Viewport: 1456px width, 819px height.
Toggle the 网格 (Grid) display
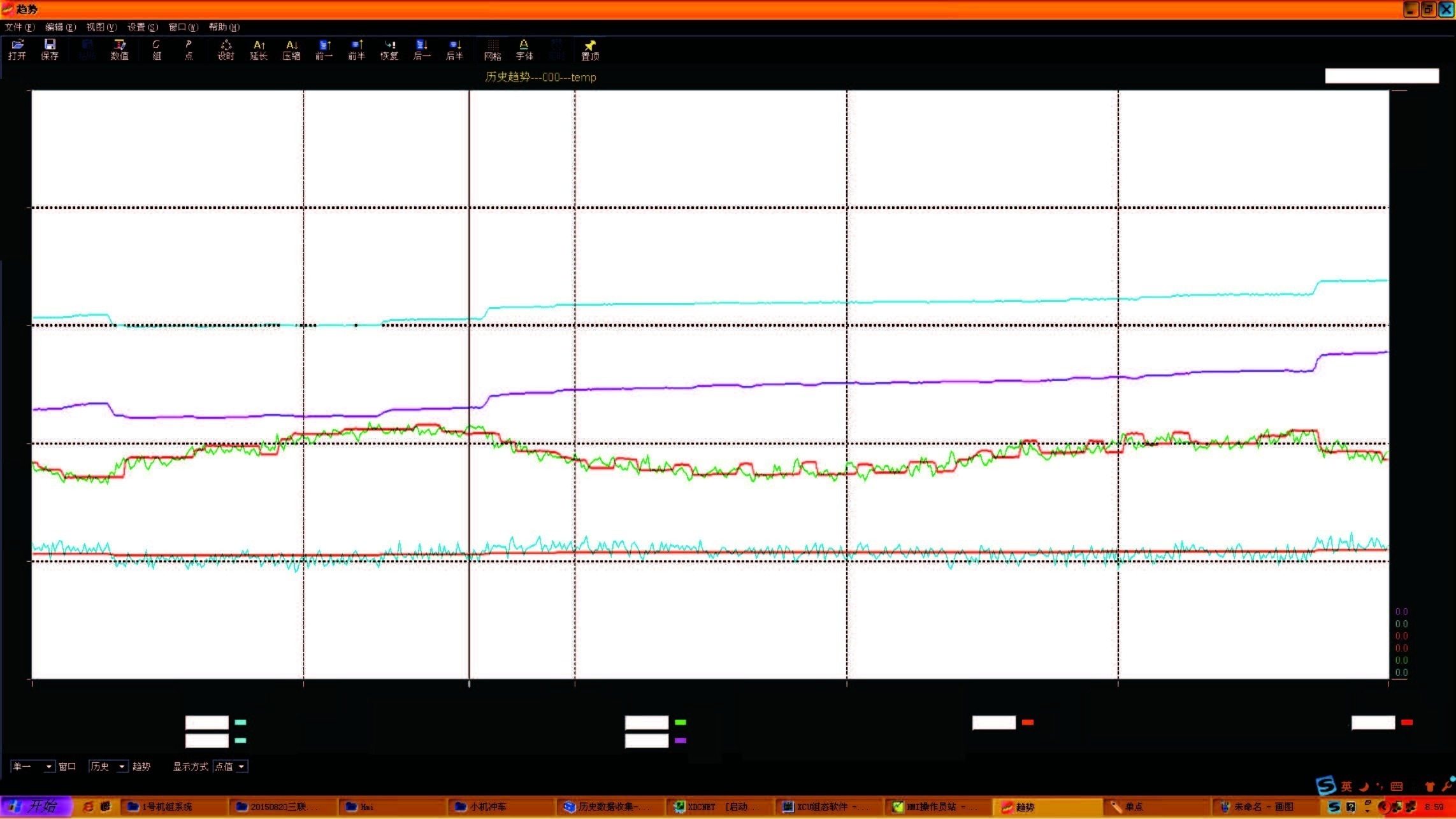point(493,49)
